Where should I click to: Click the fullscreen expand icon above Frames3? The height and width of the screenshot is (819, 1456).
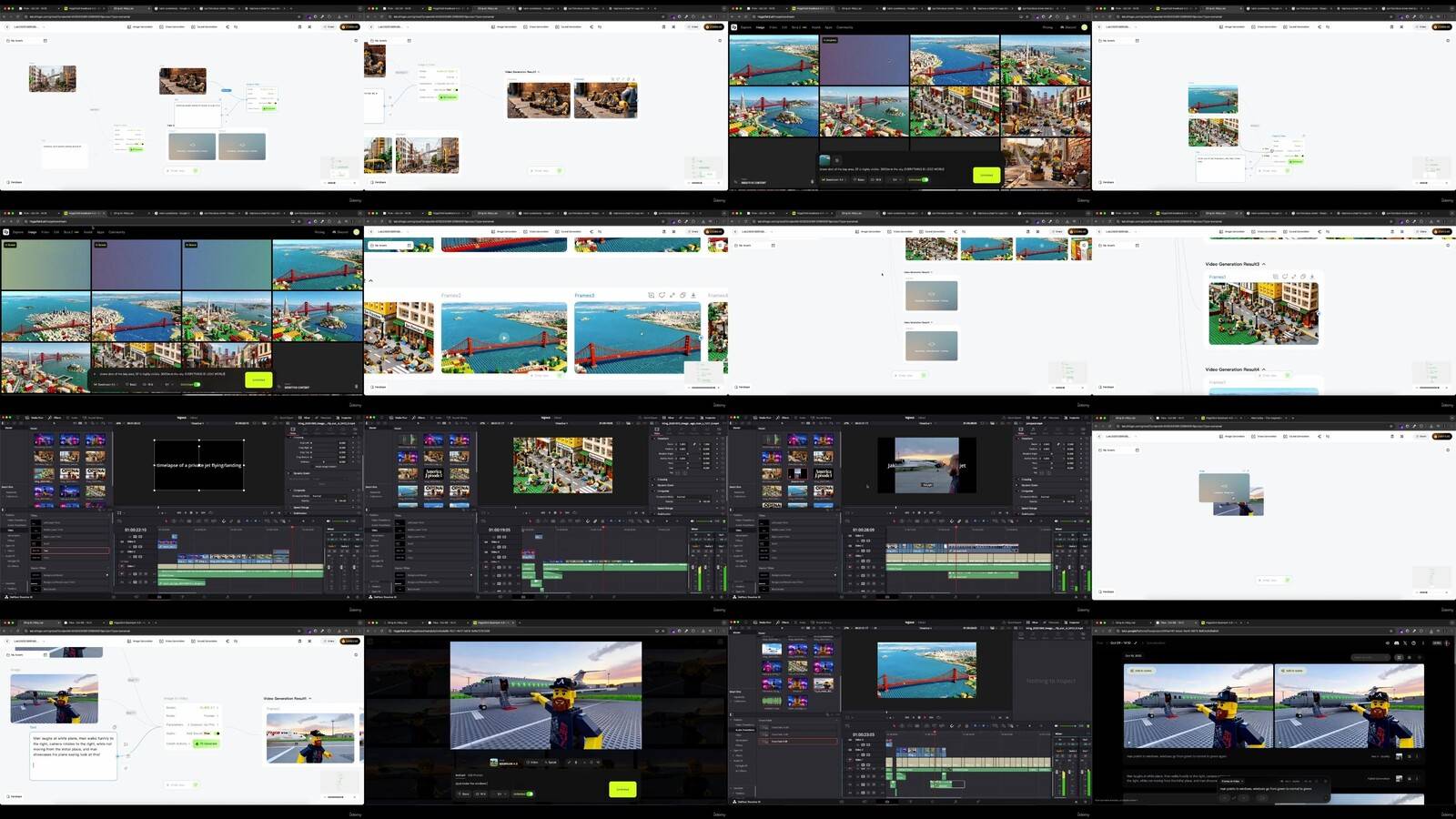pos(672,295)
